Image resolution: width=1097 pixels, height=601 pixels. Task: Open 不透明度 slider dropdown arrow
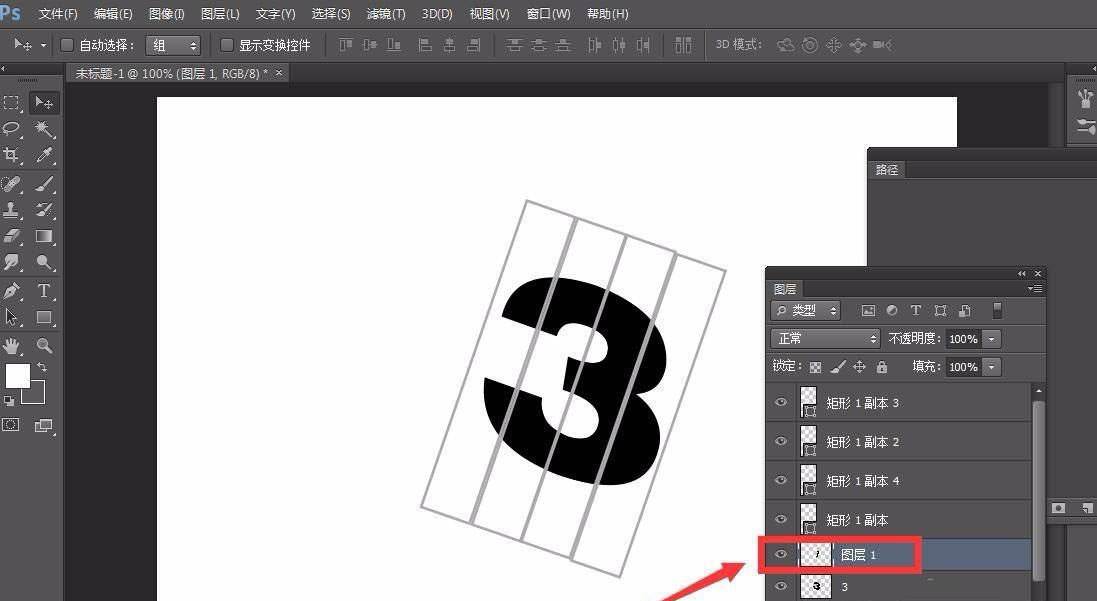pyautogui.click(x=991, y=339)
